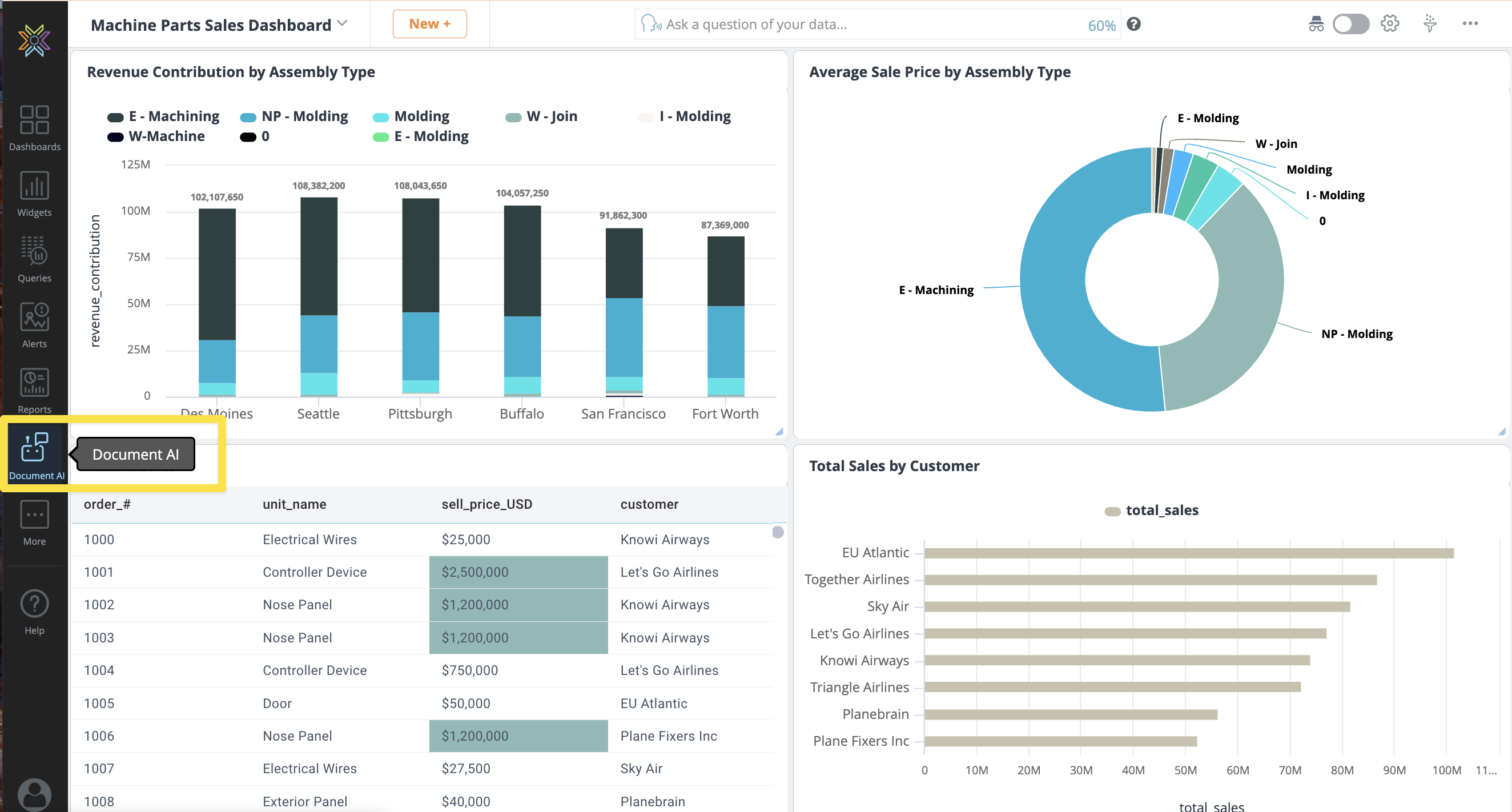The height and width of the screenshot is (812, 1512).
Task: Open the three-dots more options menu
Action: pos(1470,24)
